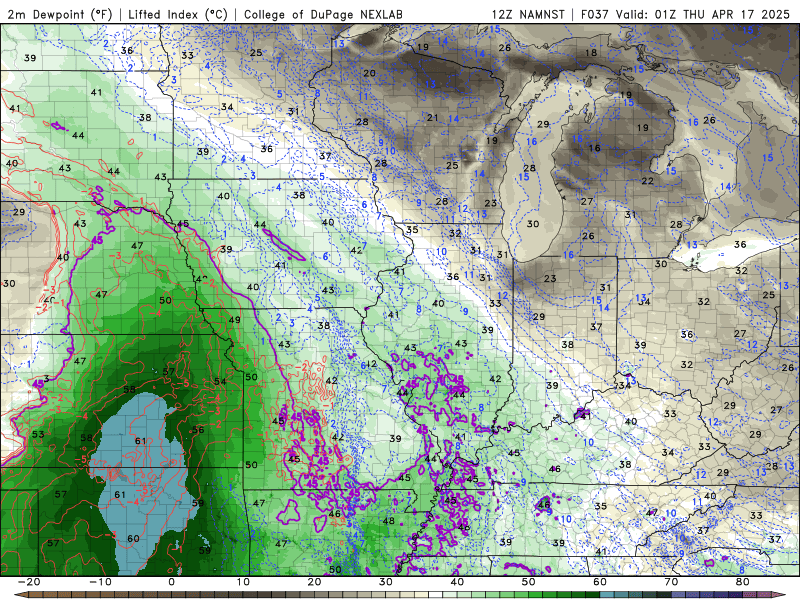Screen dimensions: 800x600
Task: Click the "2m Dewpoint (°F)" title text
Action: [x=60, y=14]
